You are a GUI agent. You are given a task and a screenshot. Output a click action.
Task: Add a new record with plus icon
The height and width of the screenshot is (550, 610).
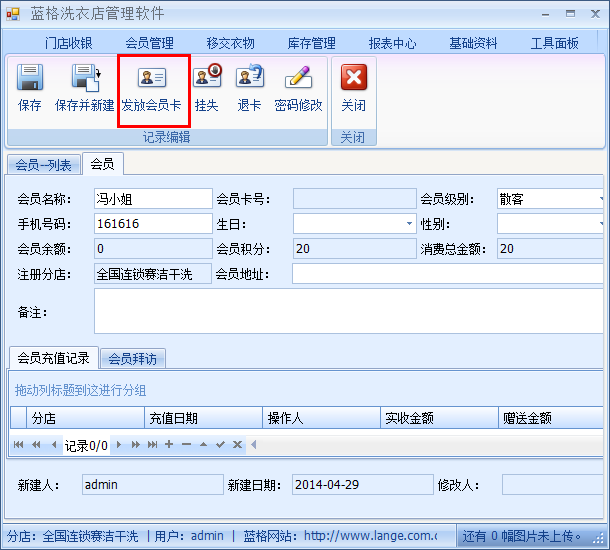169,444
